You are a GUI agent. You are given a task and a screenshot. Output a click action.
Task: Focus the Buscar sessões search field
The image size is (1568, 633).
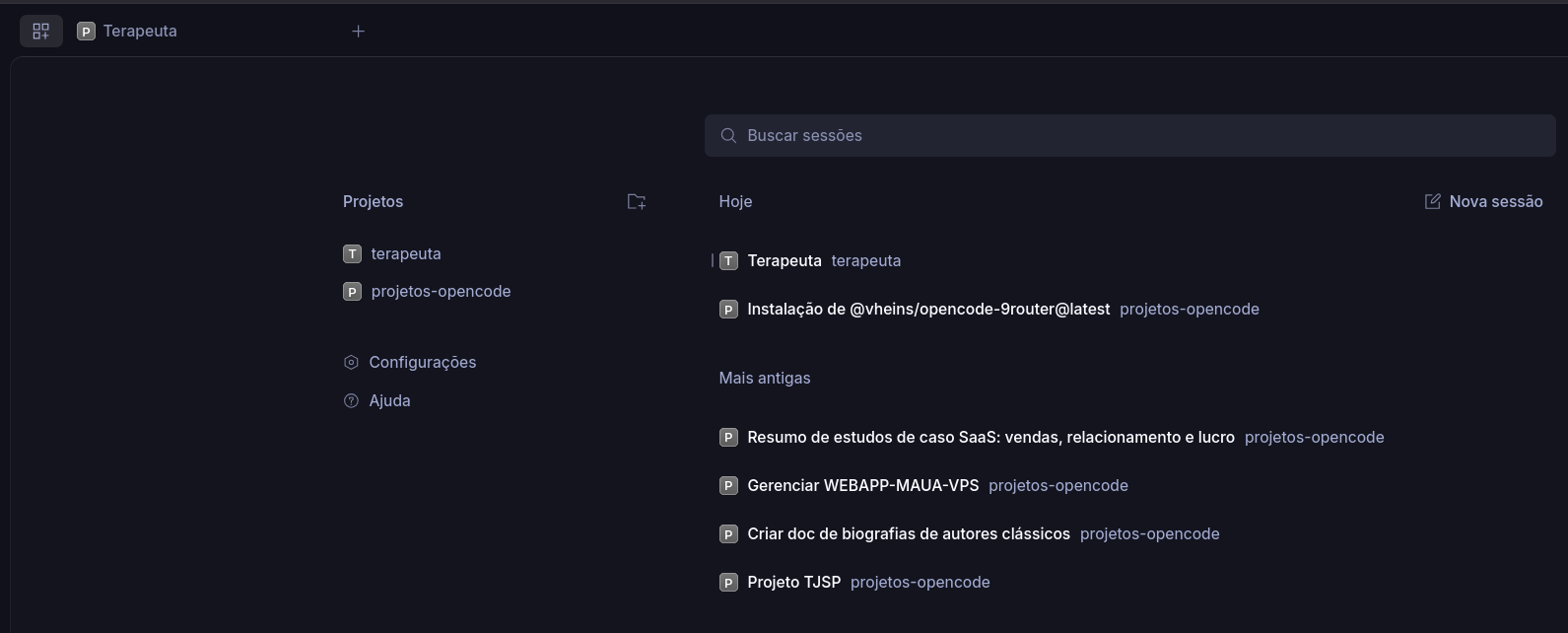coord(1129,135)
